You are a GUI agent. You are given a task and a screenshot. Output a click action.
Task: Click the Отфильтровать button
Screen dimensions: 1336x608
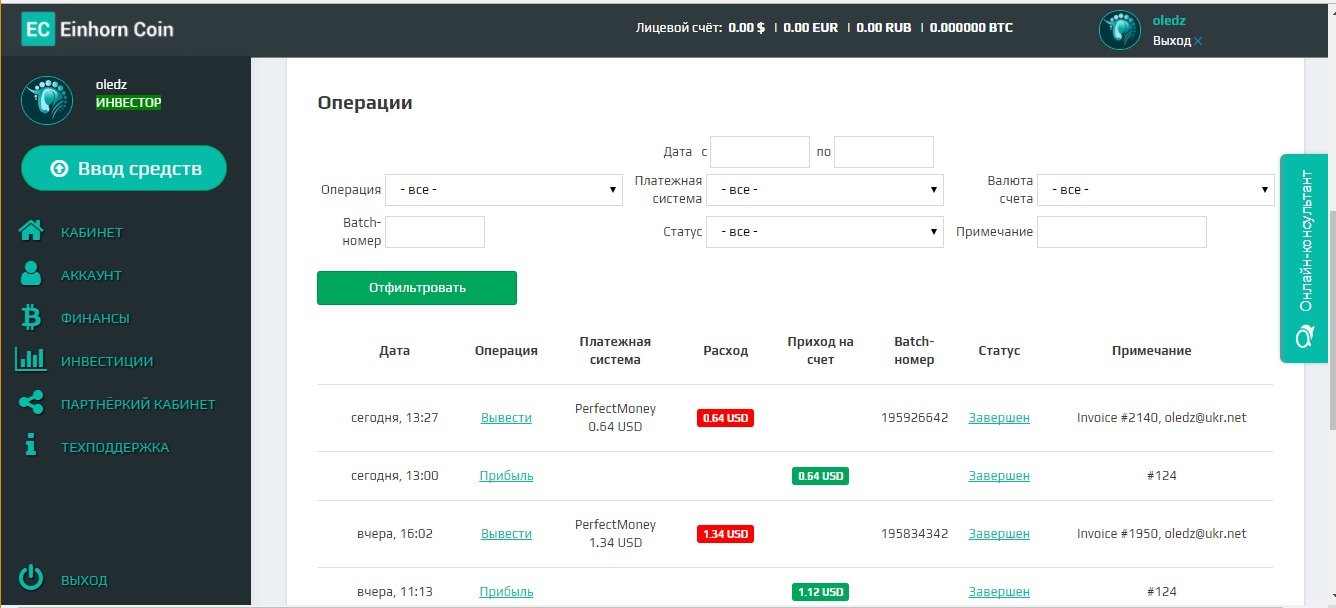[417, 288]
